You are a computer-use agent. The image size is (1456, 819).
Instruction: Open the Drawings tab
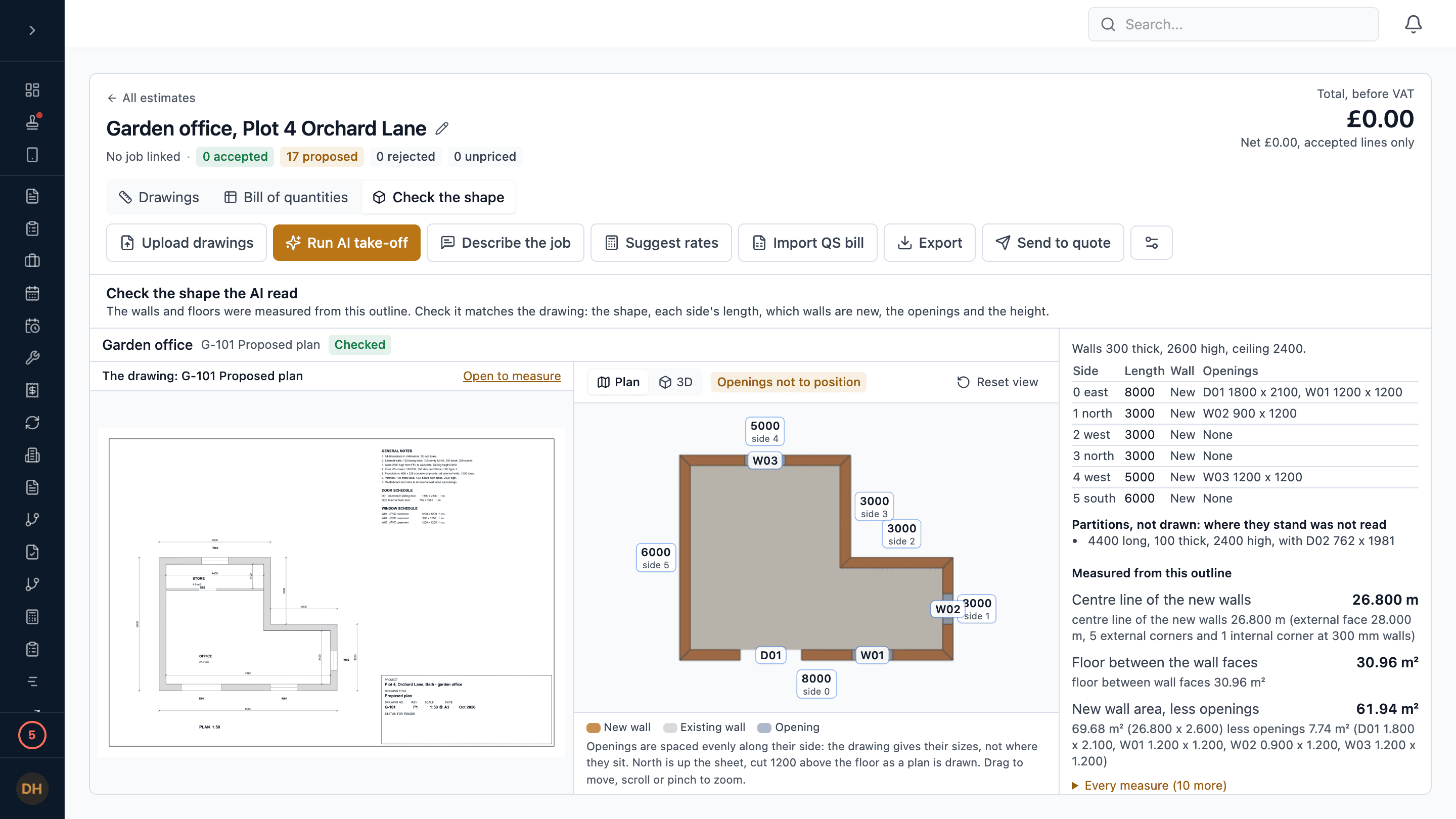click(x=159, y=197)
